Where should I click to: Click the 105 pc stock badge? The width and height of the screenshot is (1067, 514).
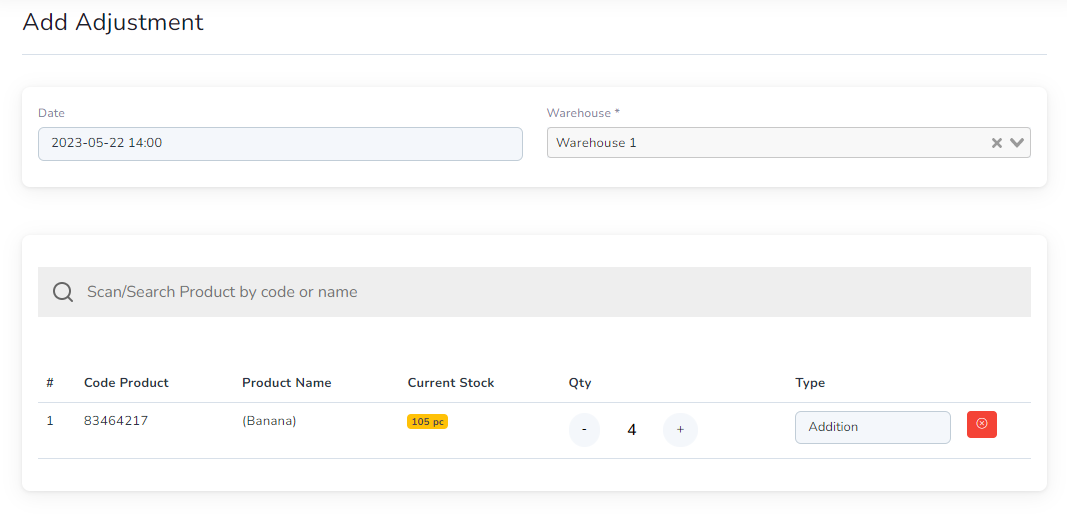[427, 421]
